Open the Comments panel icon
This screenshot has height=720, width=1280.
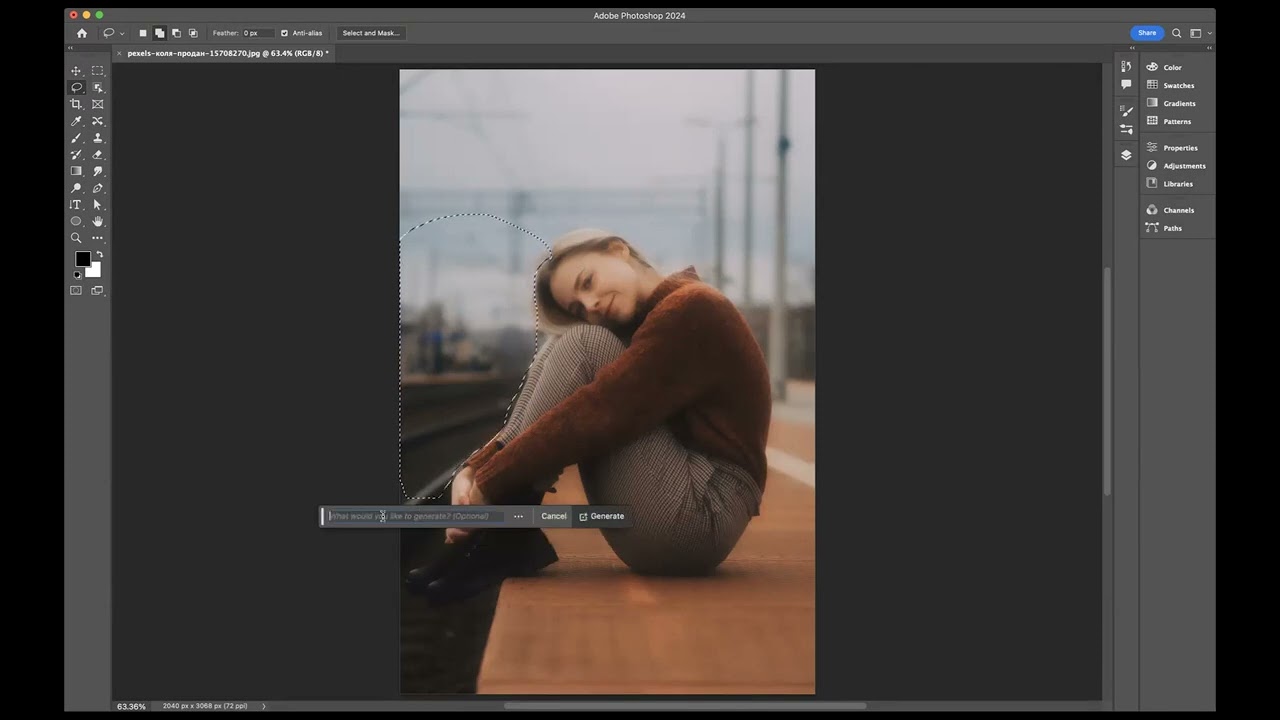(x=1126, y=85)
